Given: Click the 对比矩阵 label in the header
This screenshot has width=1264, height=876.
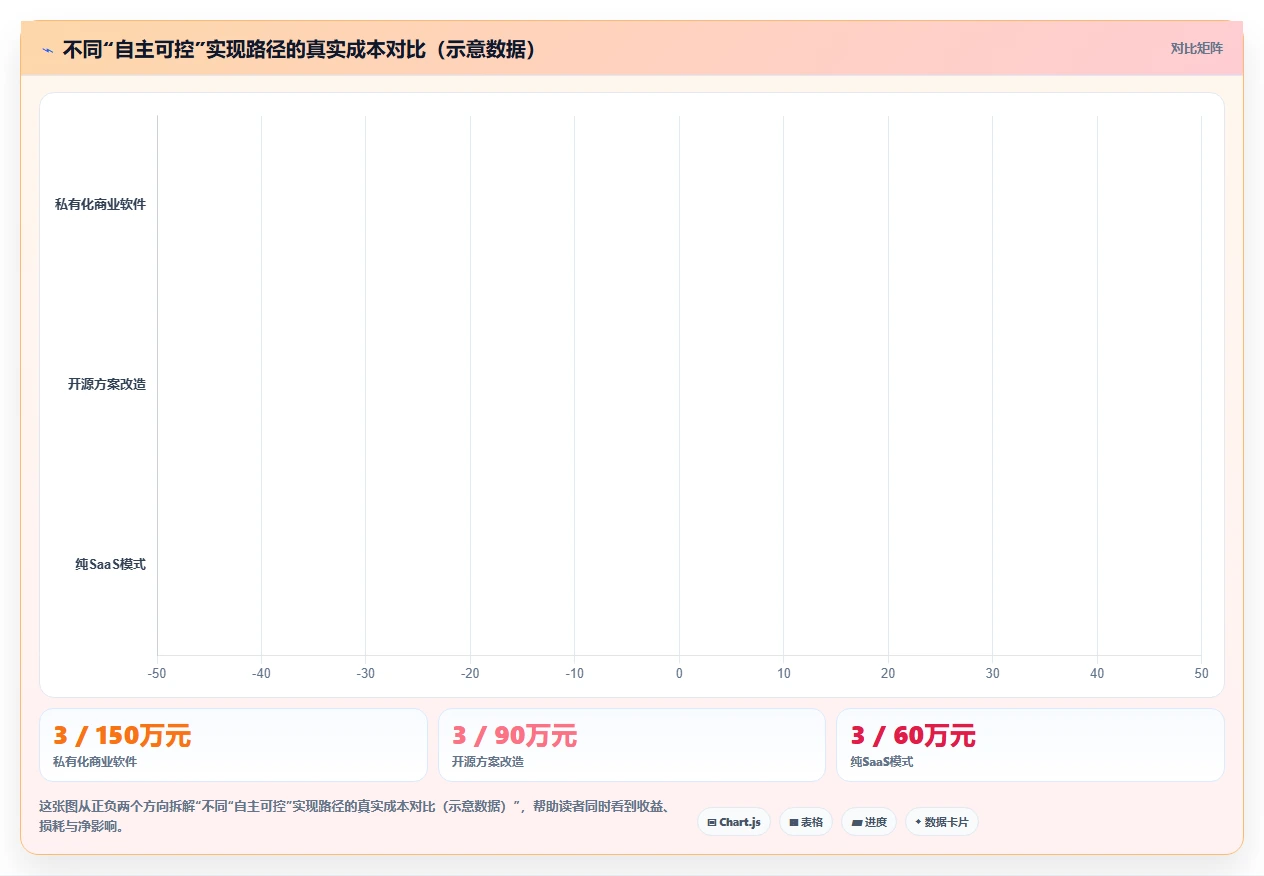Looking at the screenshot, I should pyautogui.click(x=1196, y=48).
